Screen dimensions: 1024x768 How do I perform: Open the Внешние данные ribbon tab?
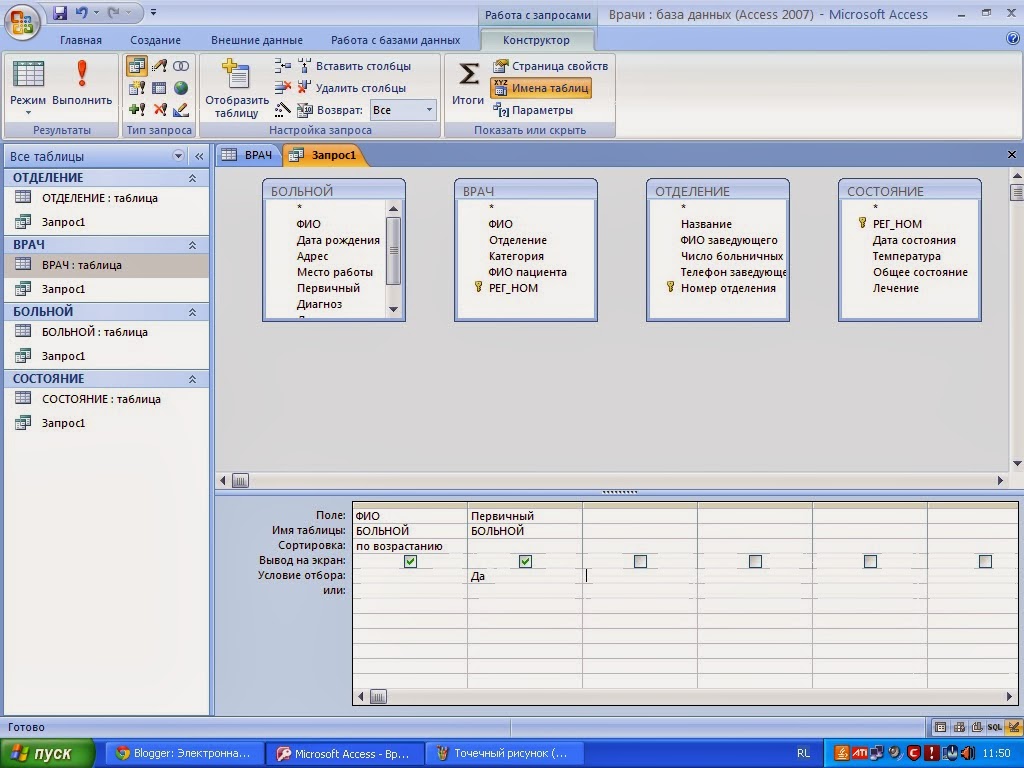click(257, 40)
